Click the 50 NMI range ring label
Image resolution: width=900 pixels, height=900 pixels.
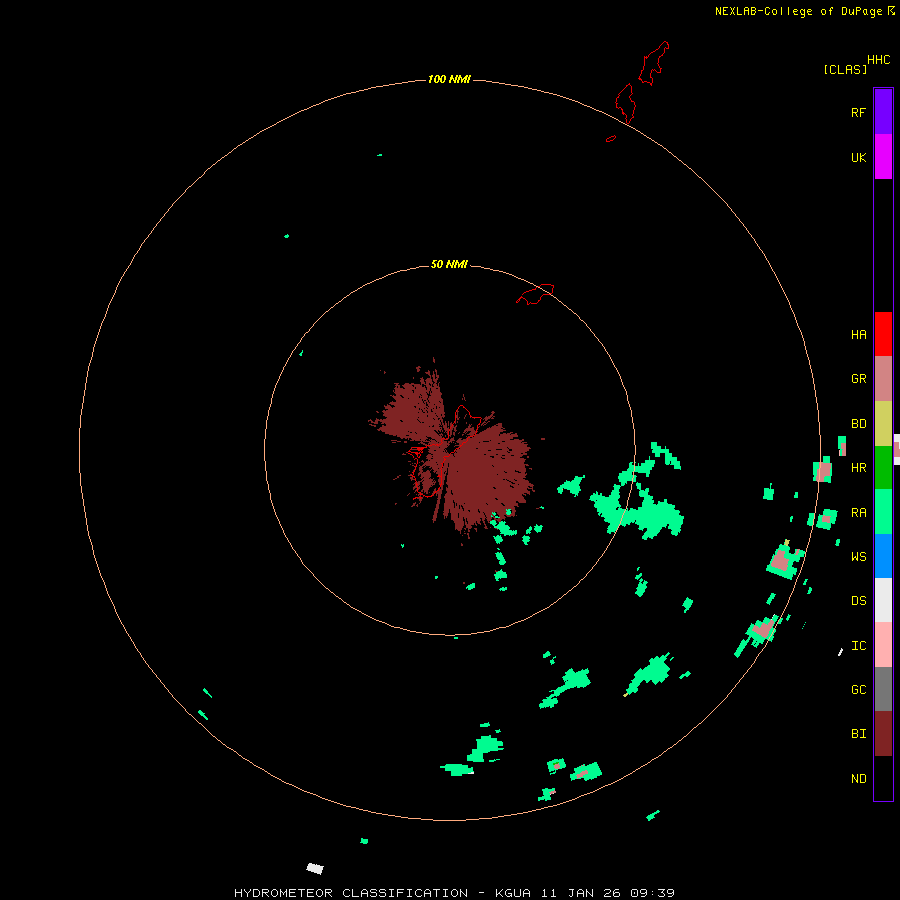[449, 264]
